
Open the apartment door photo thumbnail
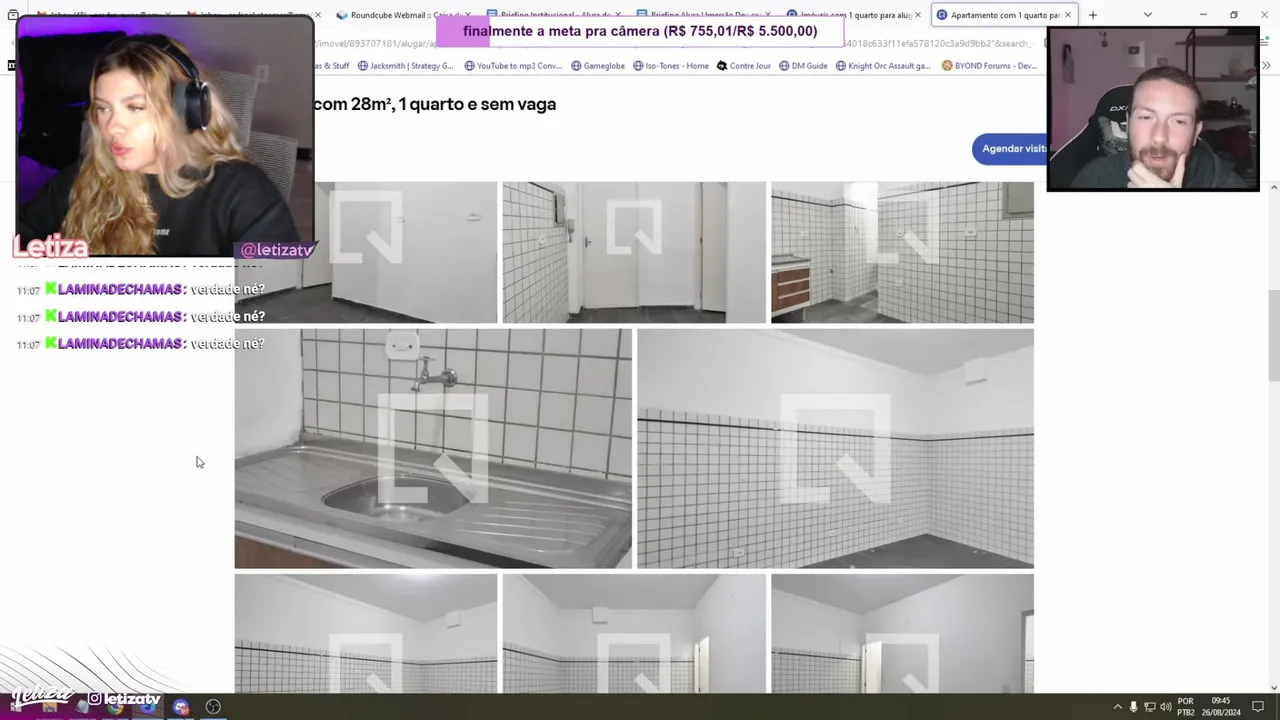634,252
